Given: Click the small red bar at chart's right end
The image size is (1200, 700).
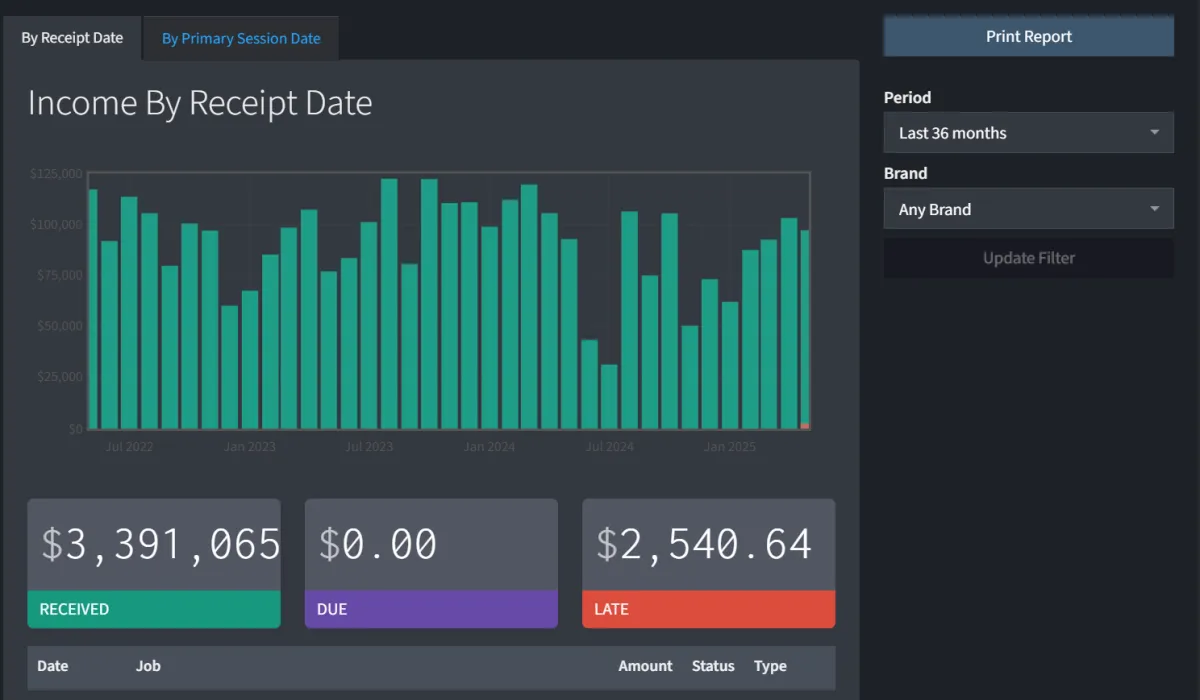Looking at the screenshot, I should [805, 426].
